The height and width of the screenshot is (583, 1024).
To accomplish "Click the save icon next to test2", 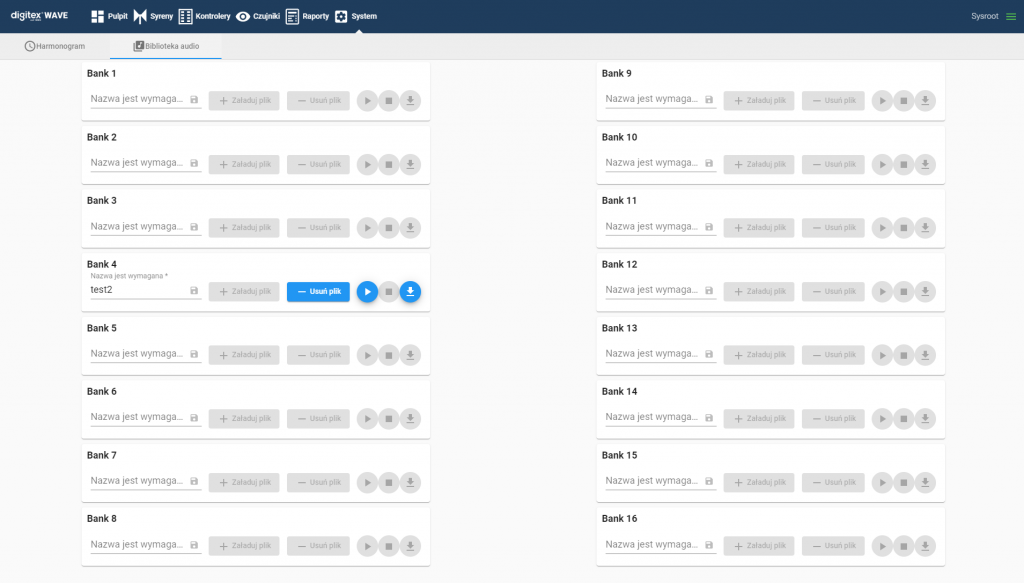I will coord(194,291).
